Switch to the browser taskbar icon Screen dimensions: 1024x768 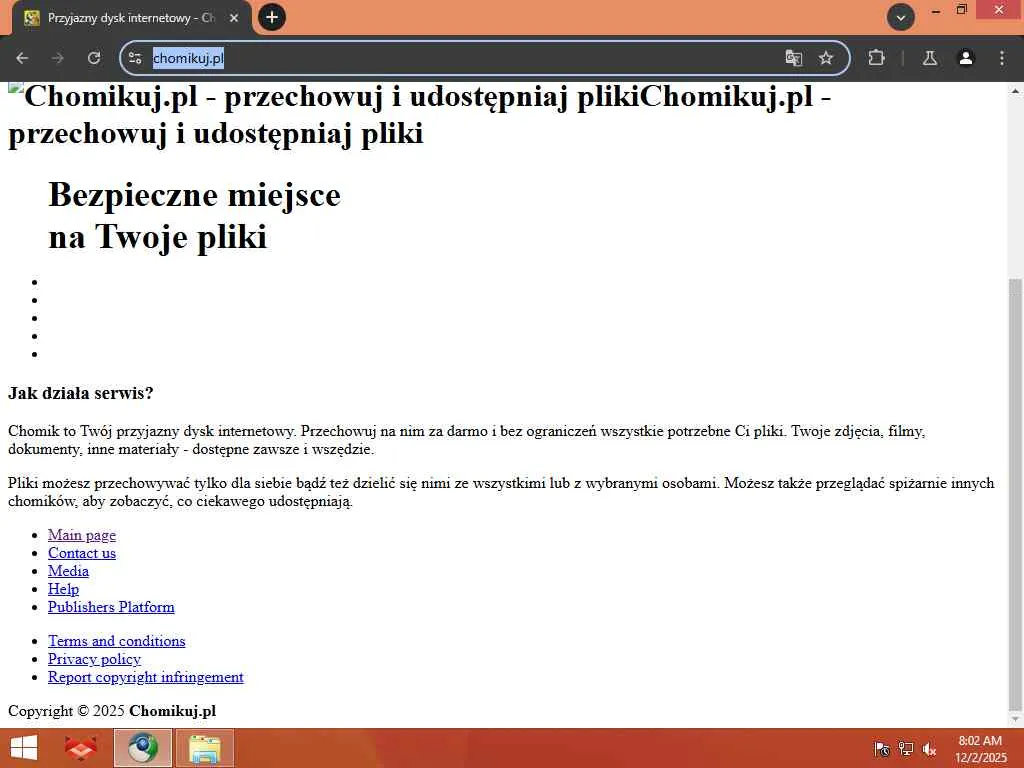[x=143, y=748]
